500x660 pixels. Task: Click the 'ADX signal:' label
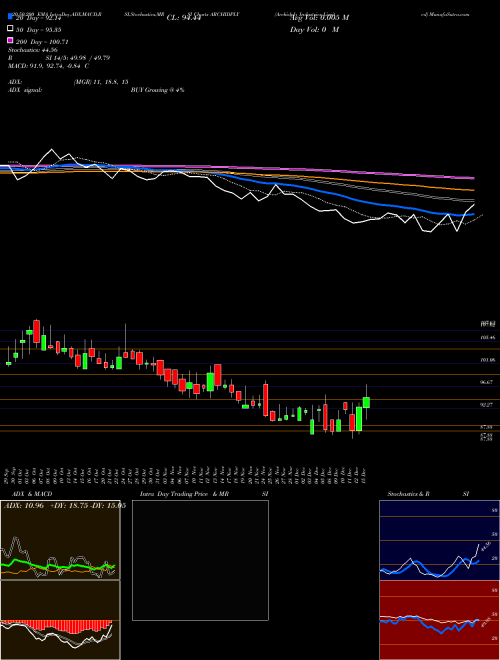click(x=25, y=90)
